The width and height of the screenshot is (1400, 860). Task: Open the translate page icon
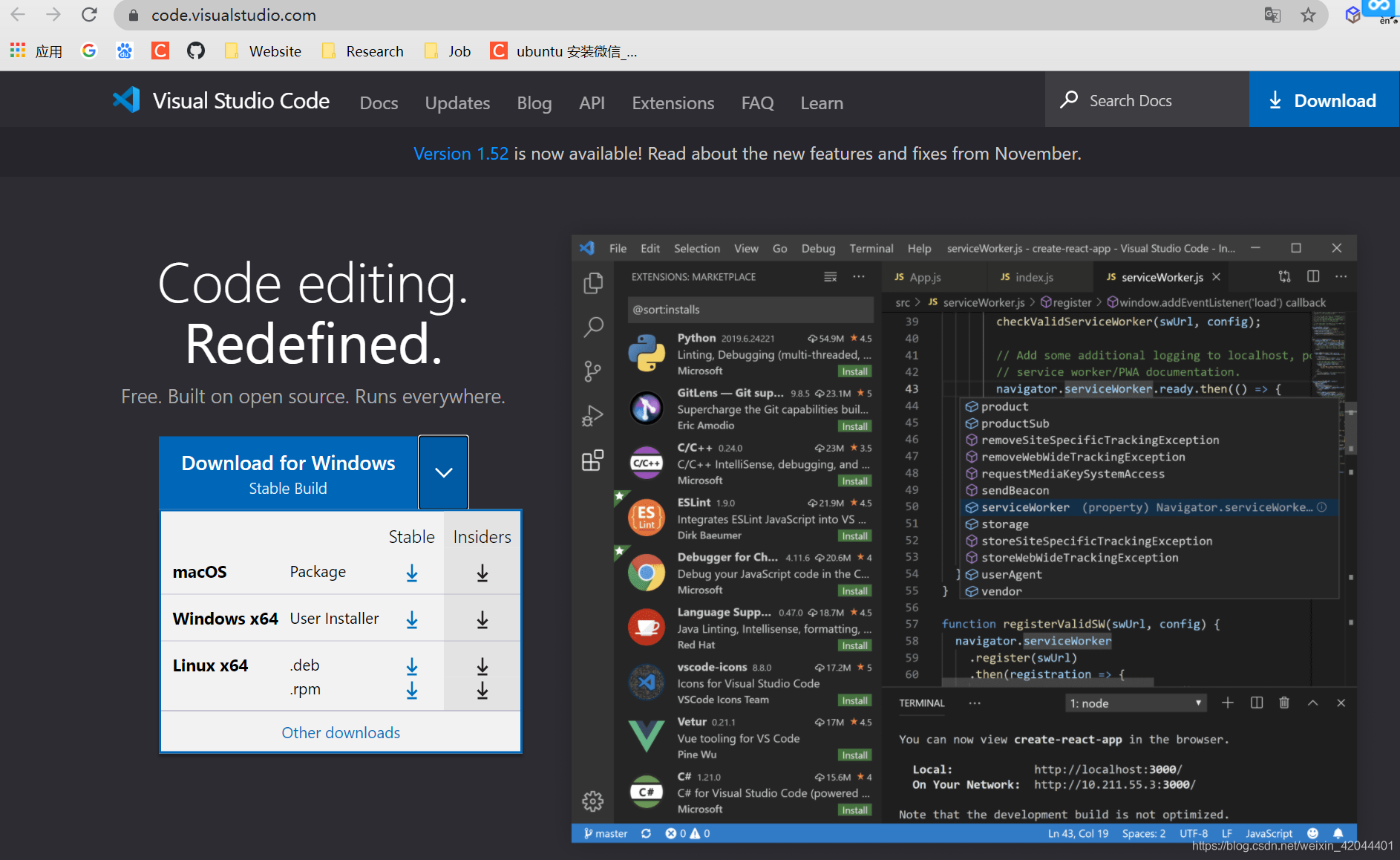1272,15
